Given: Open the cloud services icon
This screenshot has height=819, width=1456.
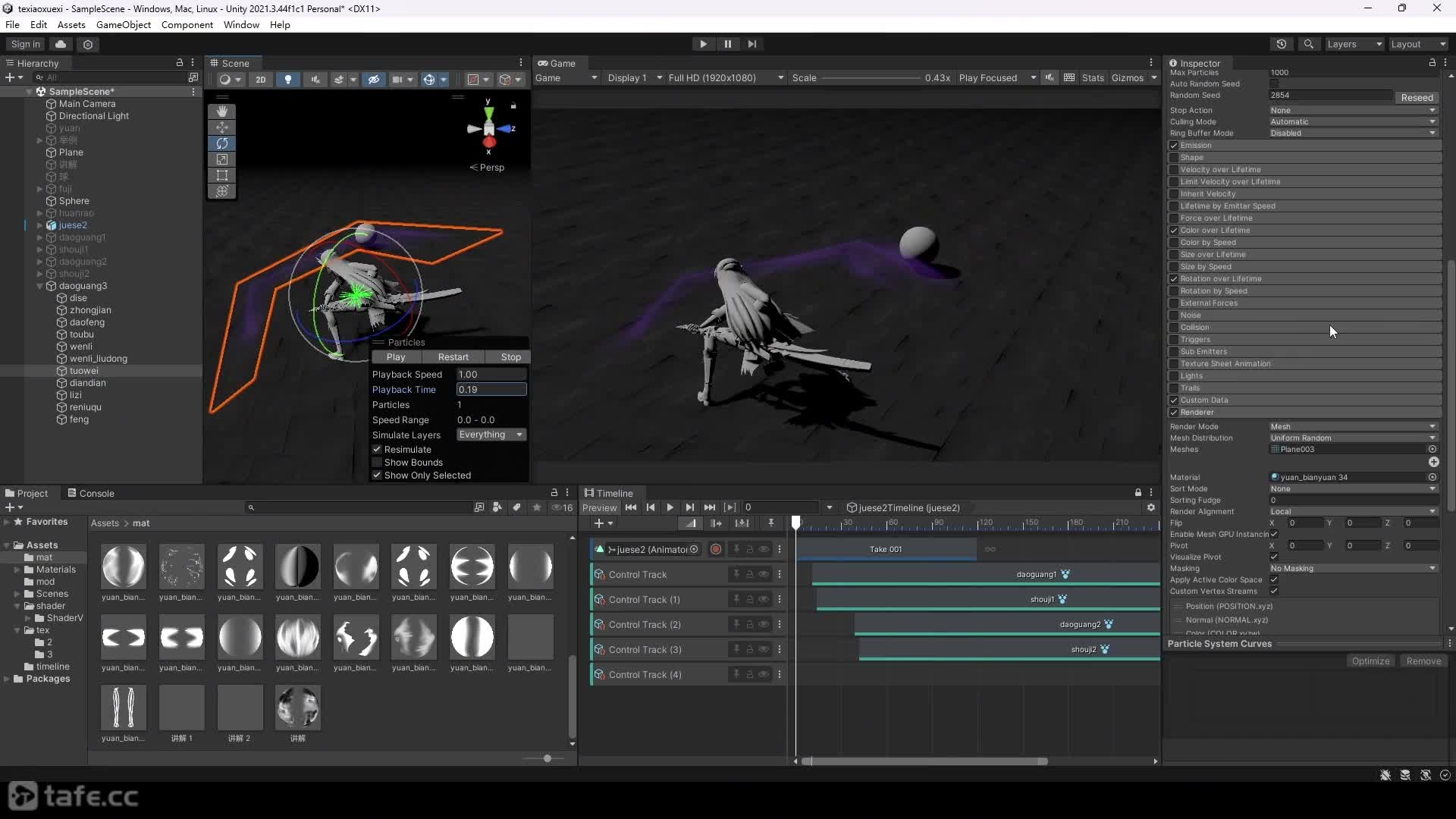Looking at the screenshot, I should coord(61,44).
